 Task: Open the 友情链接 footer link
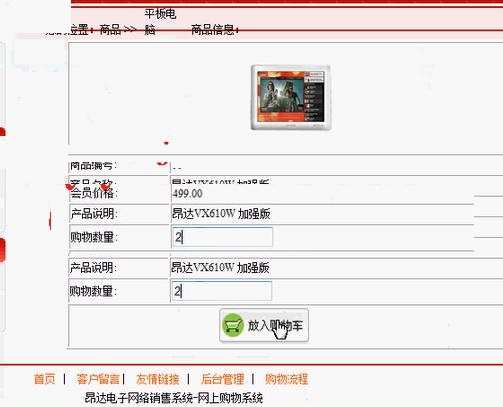[x=157, y=379]
